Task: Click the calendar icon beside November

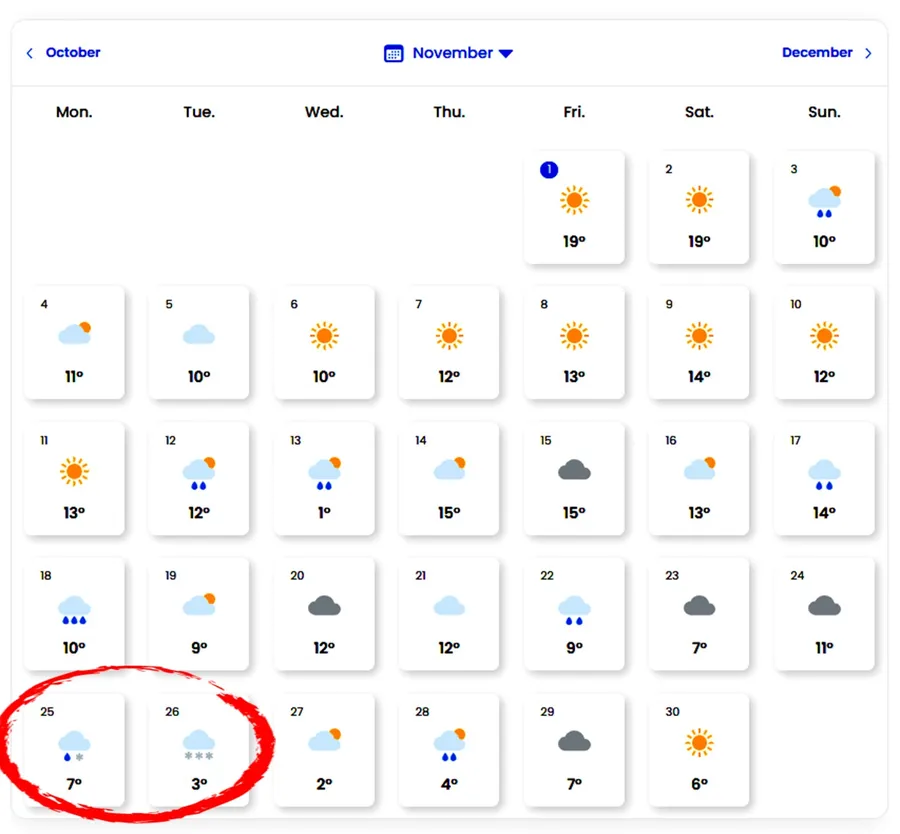Action: (394, 53)
